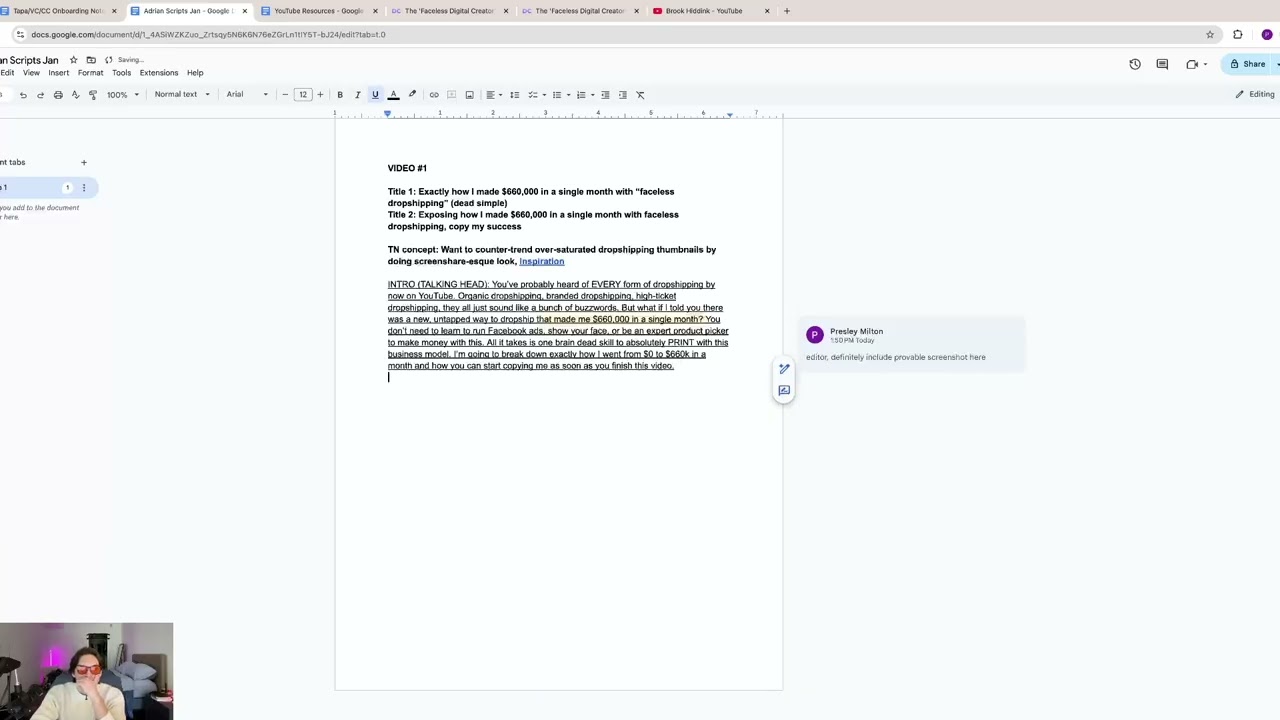
Task: Switch to YouTube Resources browser tab
Action: tap(319, 11)
